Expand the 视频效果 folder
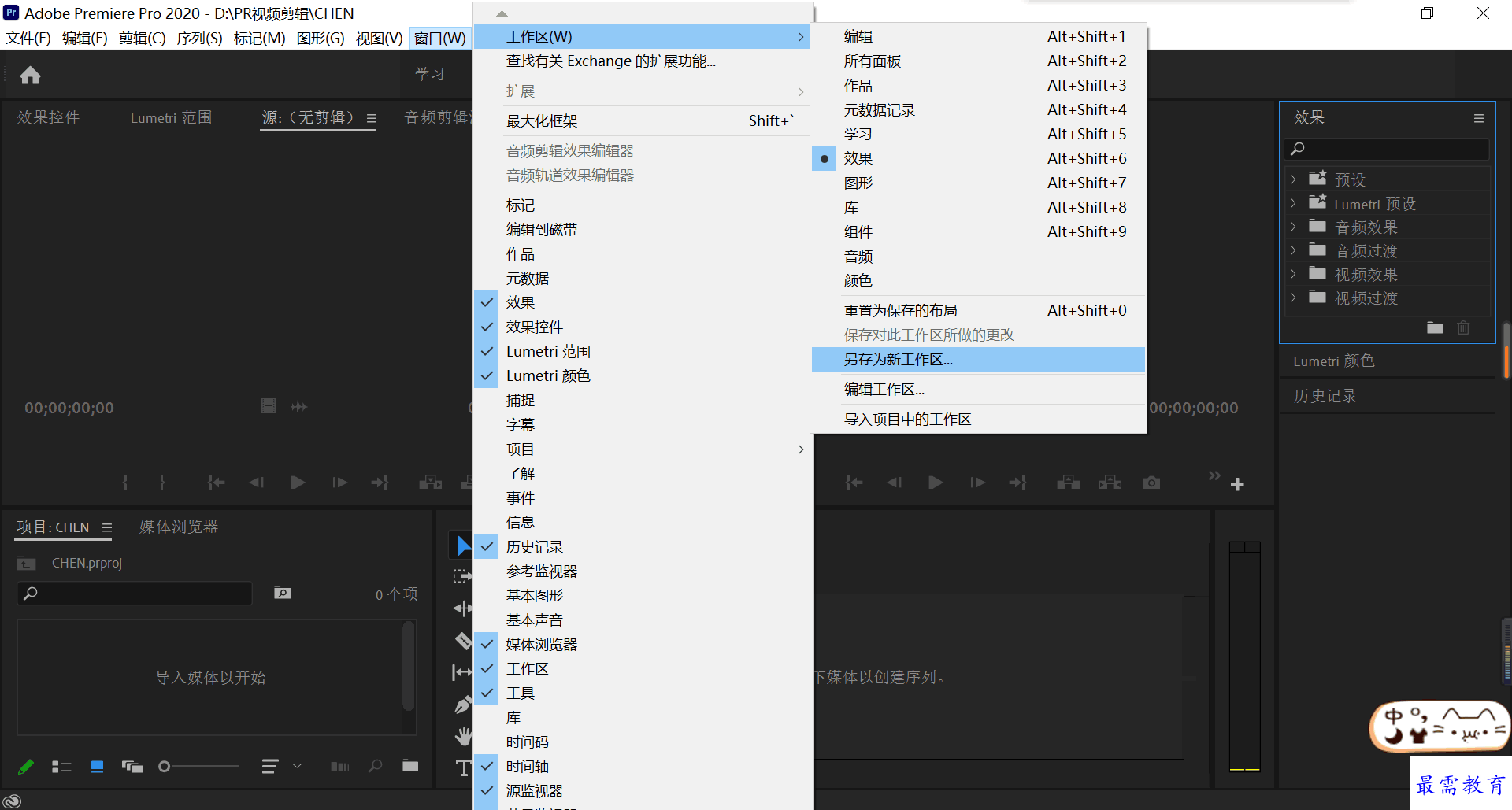The width and height of the screenshot is (1512, 810). pos(1293,274)
